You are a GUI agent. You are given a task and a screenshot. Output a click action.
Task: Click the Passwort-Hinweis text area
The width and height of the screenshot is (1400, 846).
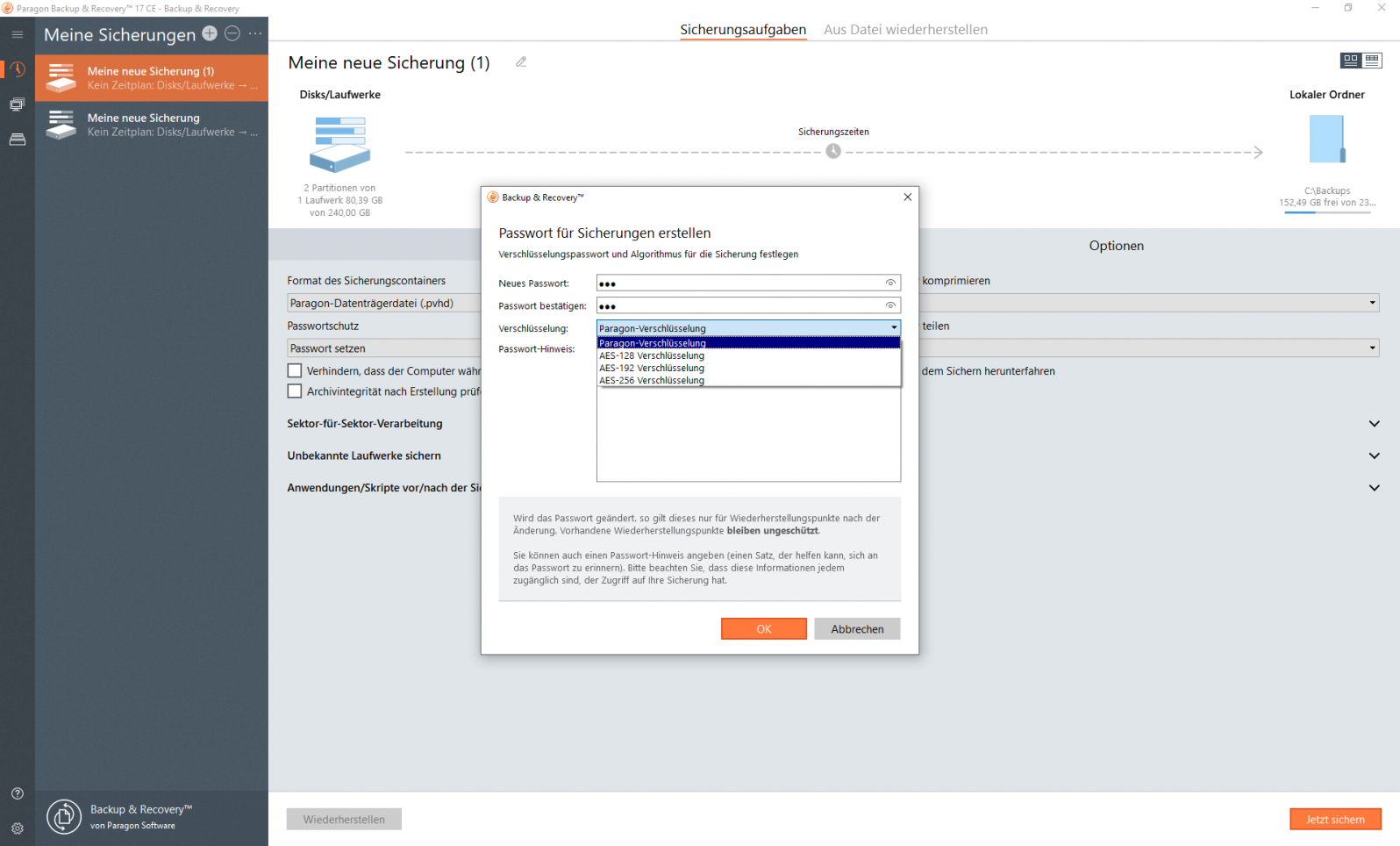pyautogui.click(x=748, y=434)
